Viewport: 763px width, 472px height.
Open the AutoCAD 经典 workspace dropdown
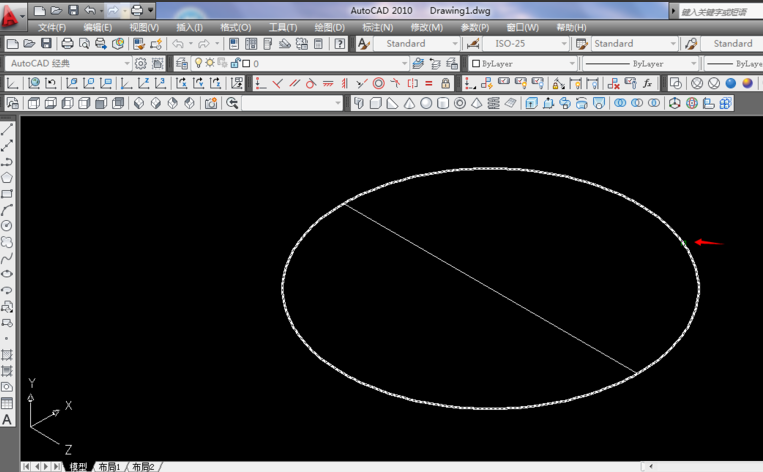tap(126, 63)
